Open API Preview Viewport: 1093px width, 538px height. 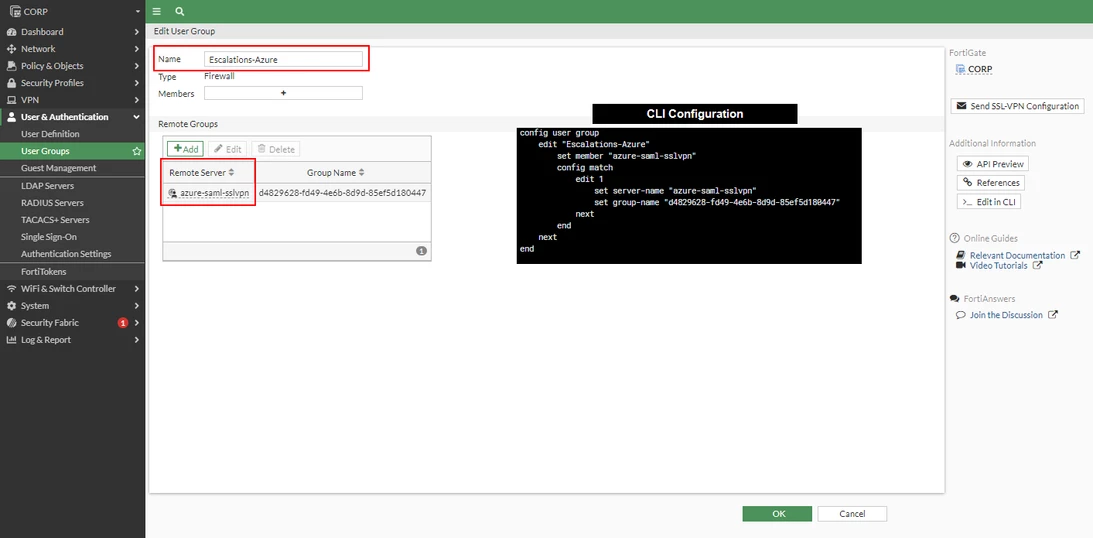click(993, 164)
